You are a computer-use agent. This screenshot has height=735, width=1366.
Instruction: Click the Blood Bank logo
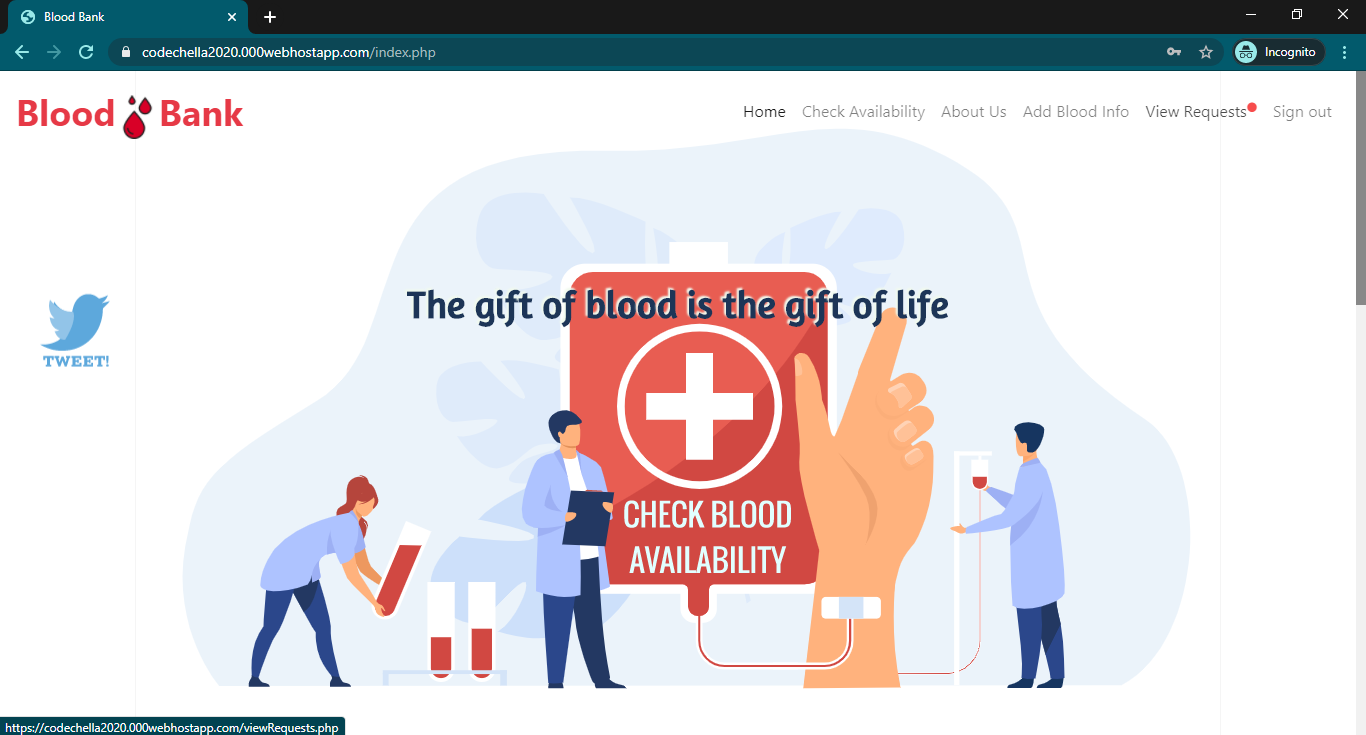pyautogui.click(x=130, y=115)
